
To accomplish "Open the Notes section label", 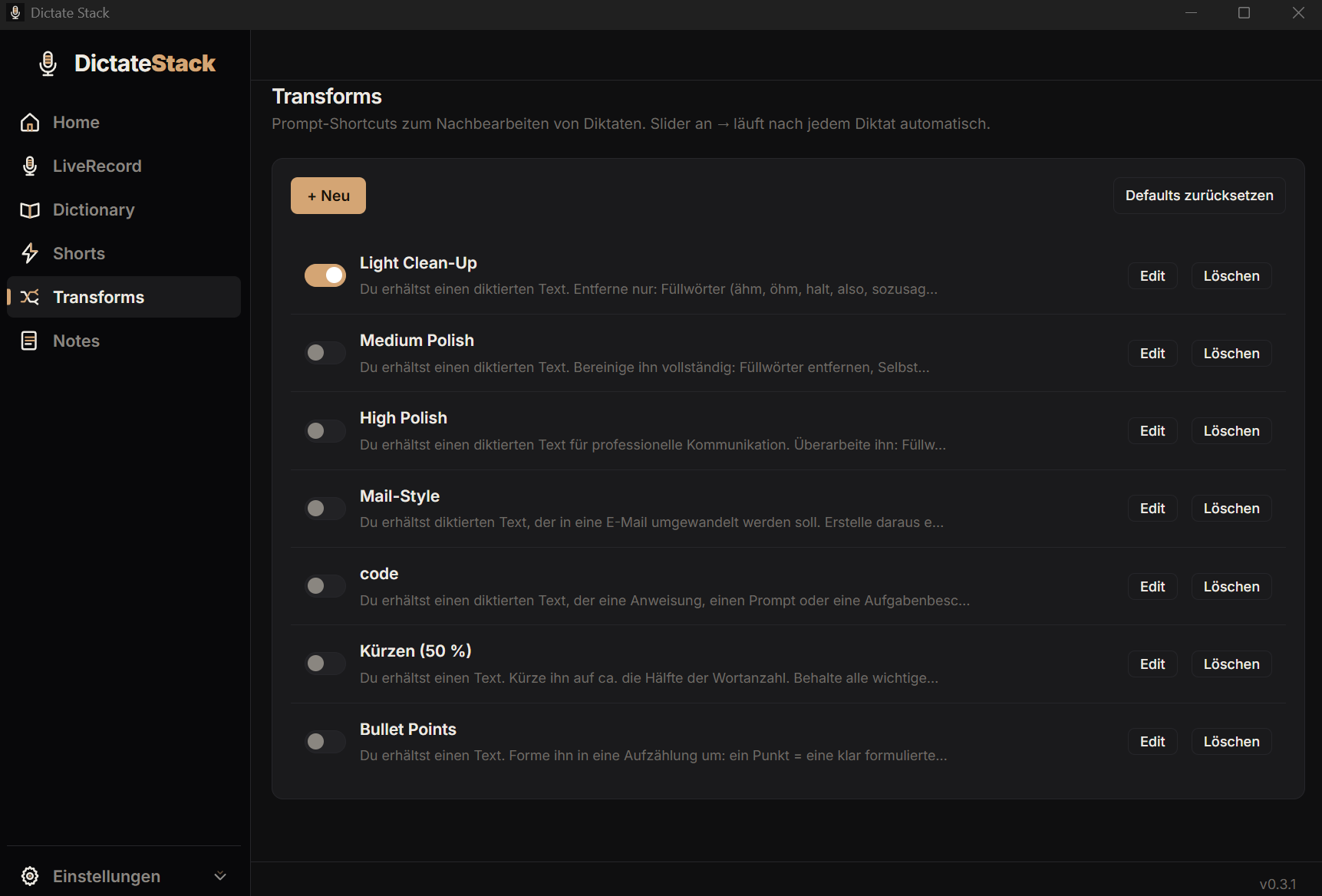I will (x=76, y=341).
